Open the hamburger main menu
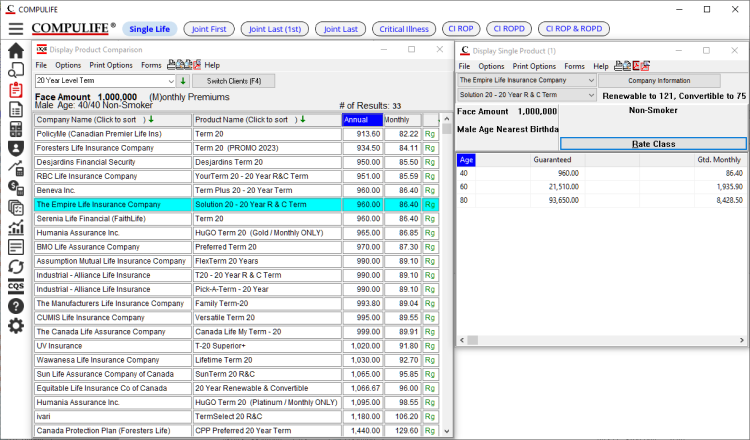 pyautogui.click(x=16, y=29)
